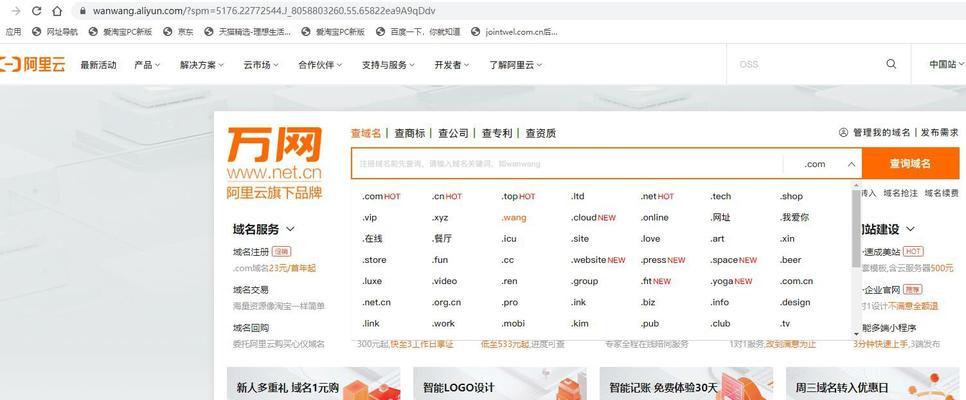This screenshot has width=966, height=400.
Task: Switch to the 查专利 tab
Action: [497, 133]
